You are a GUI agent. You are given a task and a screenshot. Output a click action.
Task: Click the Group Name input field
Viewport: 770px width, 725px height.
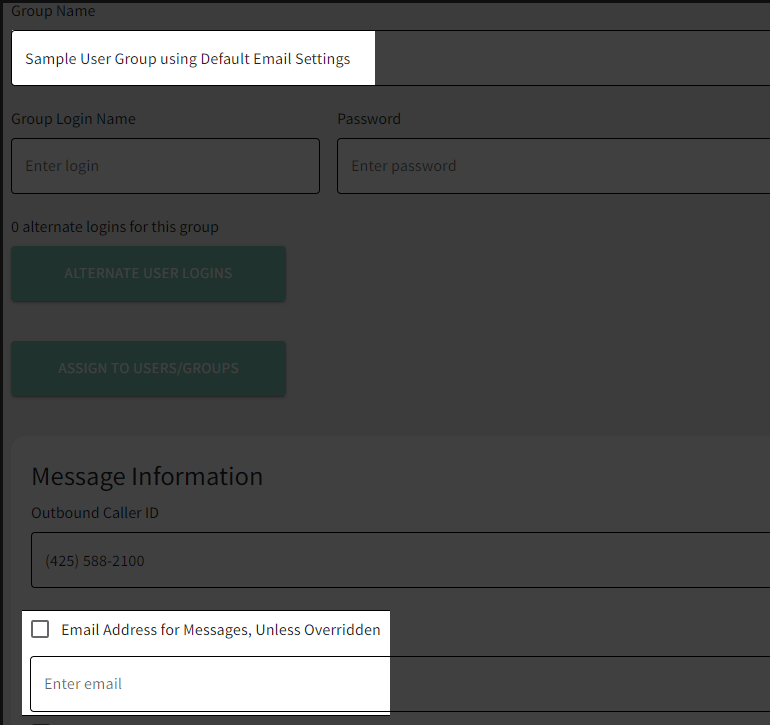(x=390, y=58)
